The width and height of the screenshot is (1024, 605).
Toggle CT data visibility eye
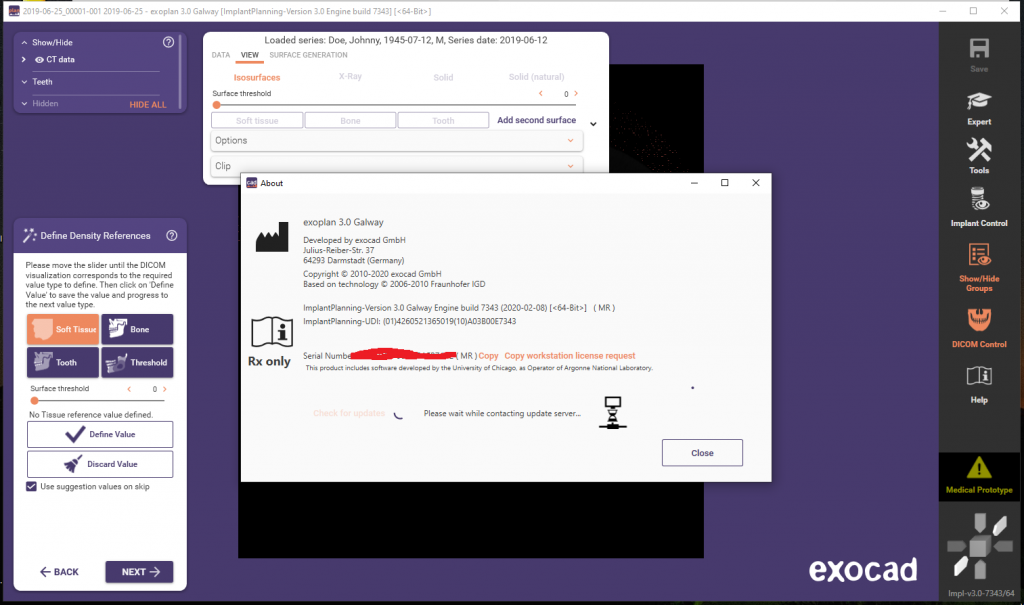point(39,60)
